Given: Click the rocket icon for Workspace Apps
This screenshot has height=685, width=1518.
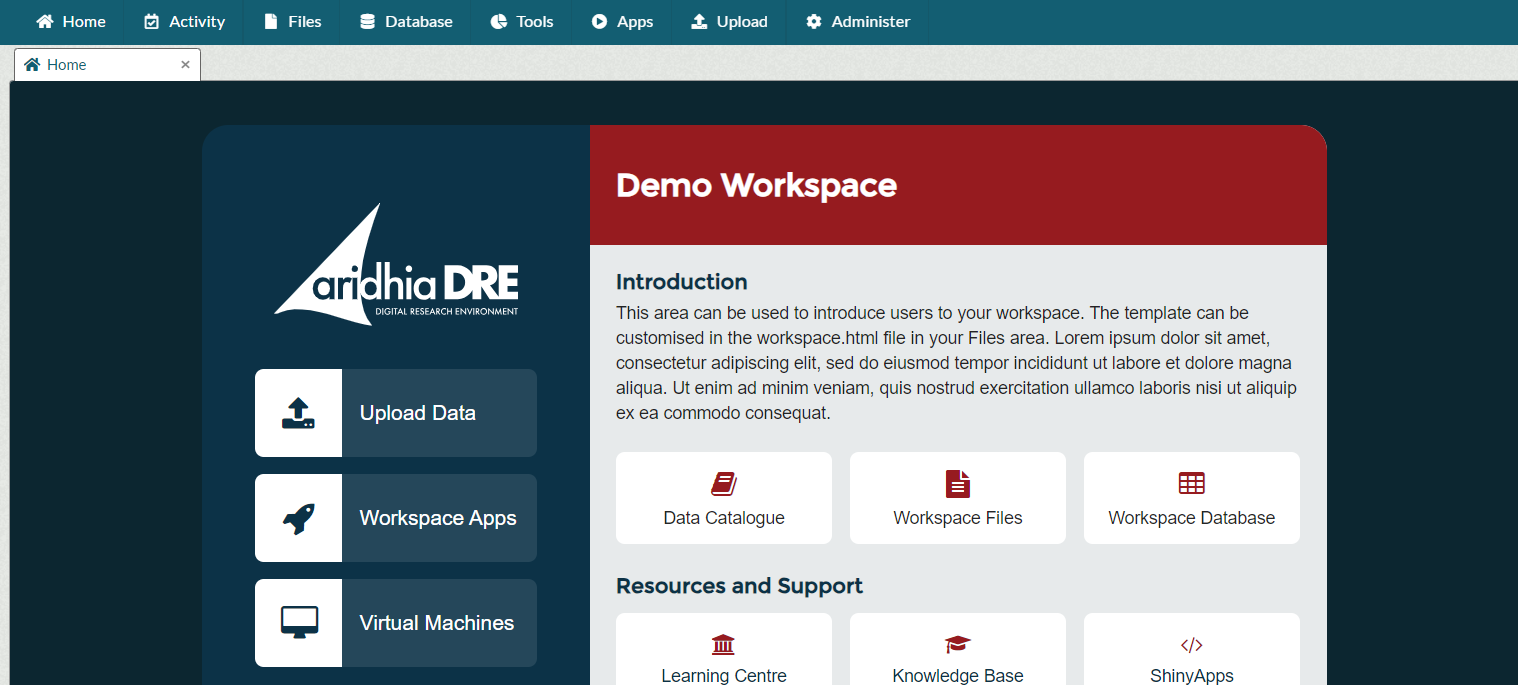Looking at the screenshot, I should coord(298,518).
